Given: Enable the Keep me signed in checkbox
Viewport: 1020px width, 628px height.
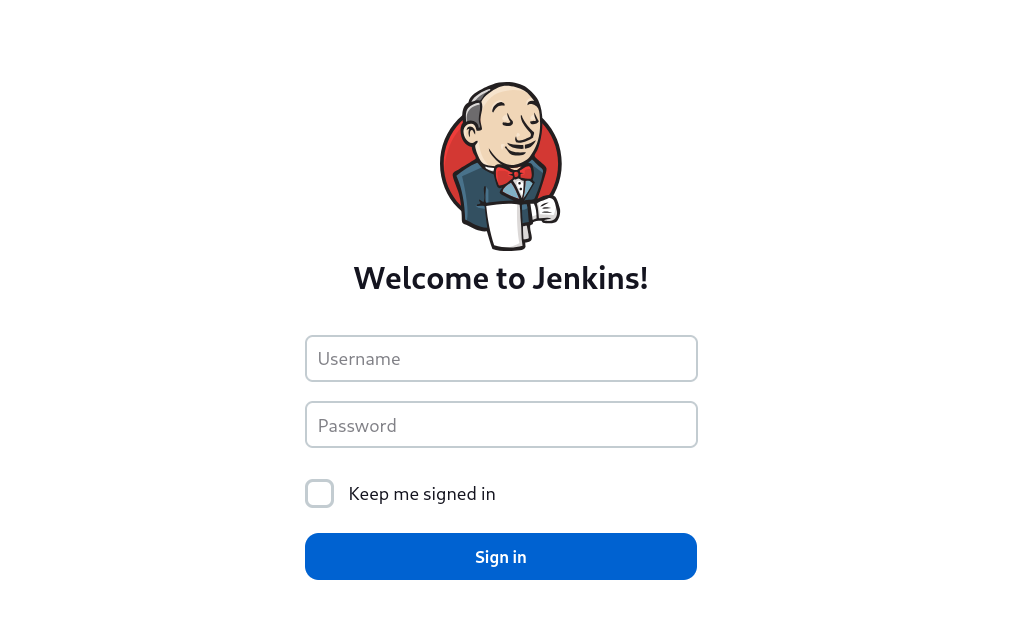Looking at the screenshot, I should click(319, 493).
